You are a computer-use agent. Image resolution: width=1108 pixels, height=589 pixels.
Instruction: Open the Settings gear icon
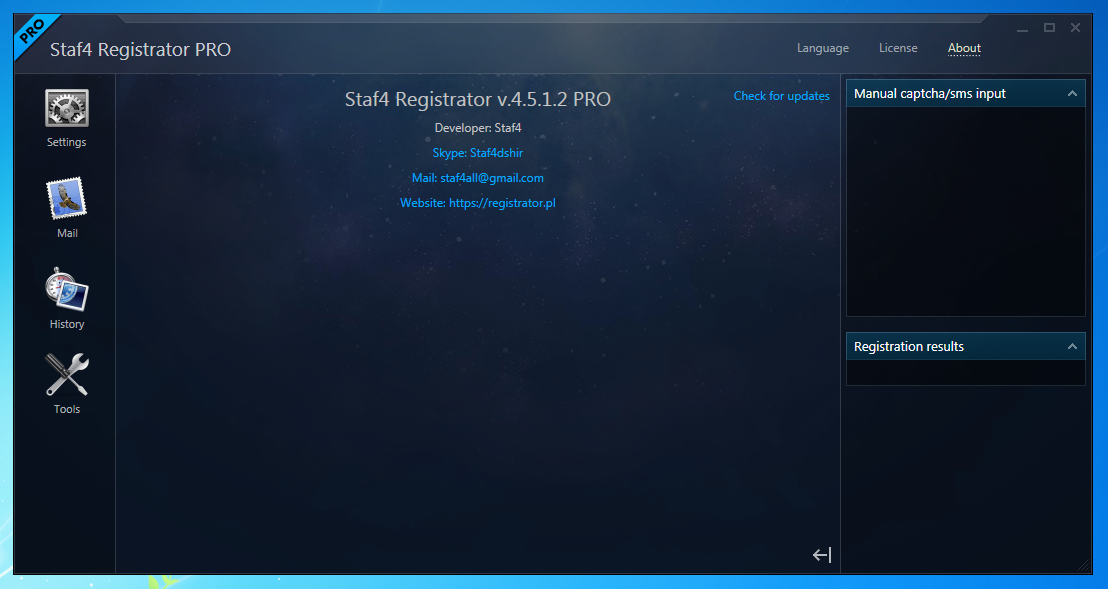click(67, 108)
